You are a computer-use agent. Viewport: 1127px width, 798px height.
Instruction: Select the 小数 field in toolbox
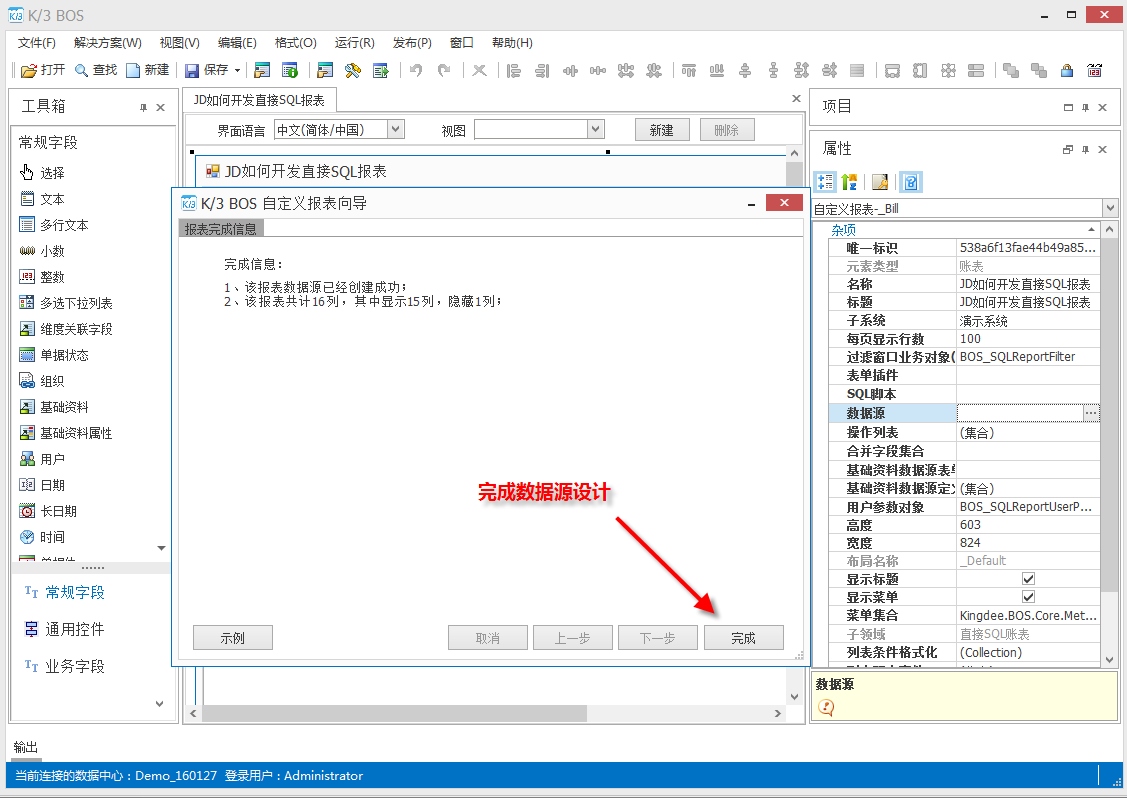tap(43, 251)
